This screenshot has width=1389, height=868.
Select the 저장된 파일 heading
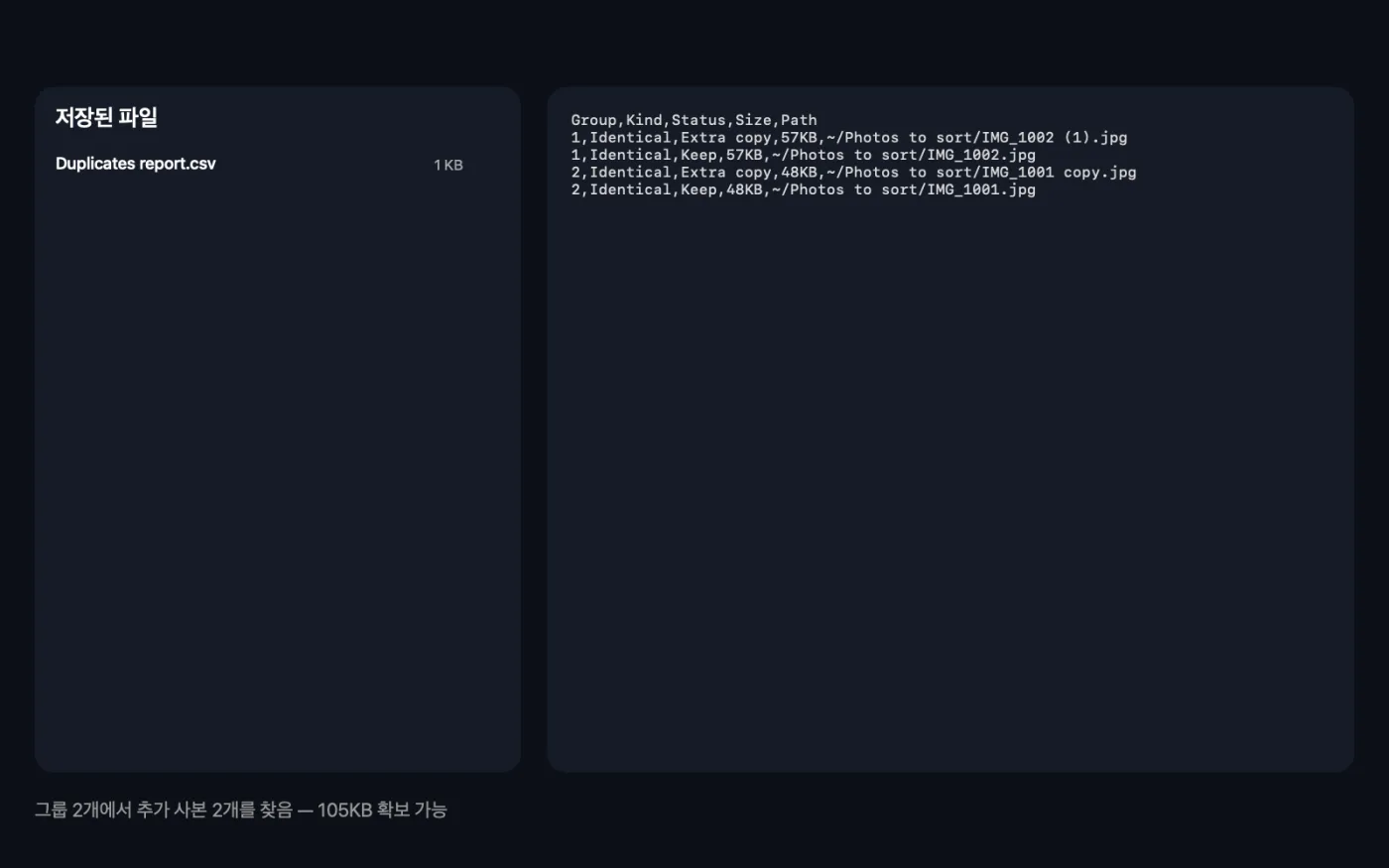(x=106, y=117)
